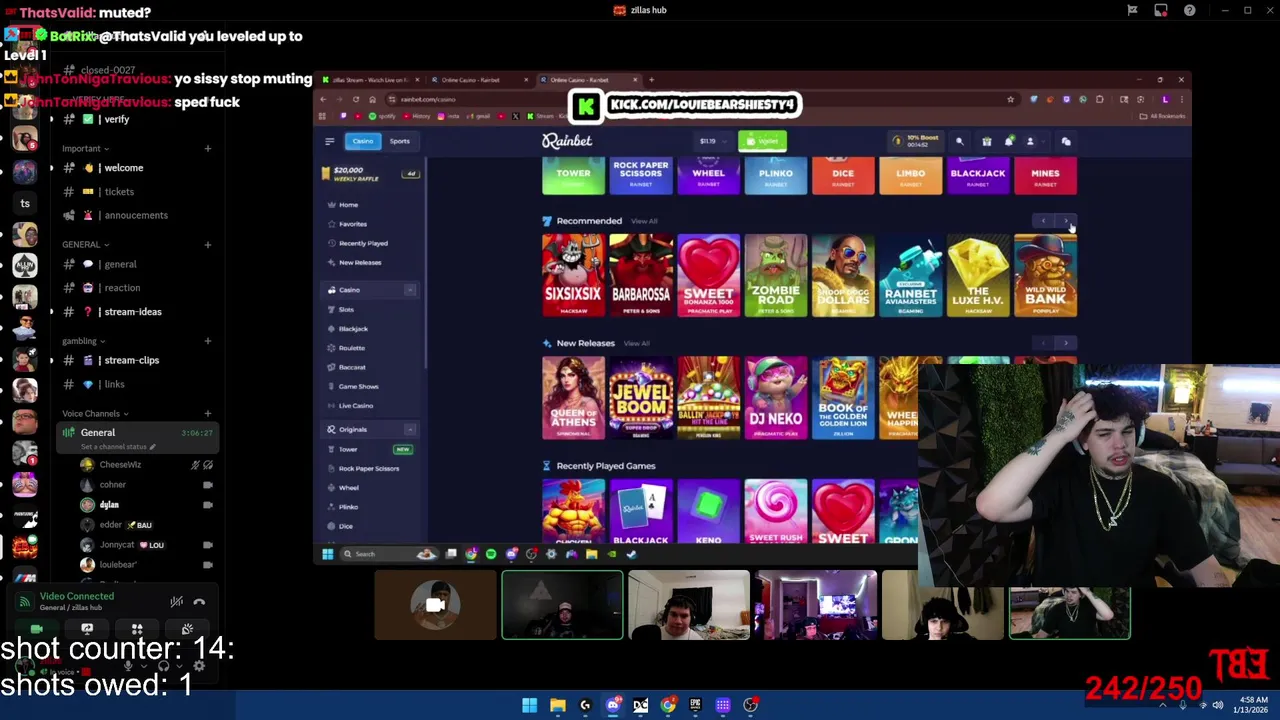Click View All next to Recommended

click(644, 221)
